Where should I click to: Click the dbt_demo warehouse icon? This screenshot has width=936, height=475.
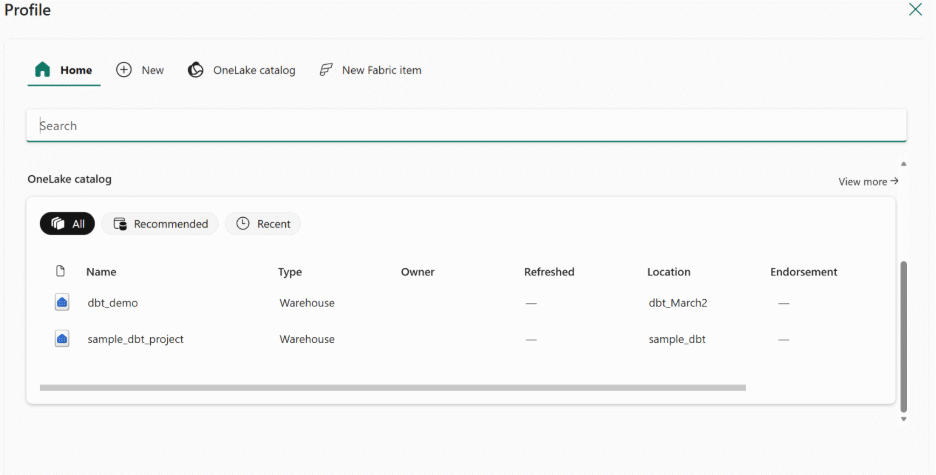pos(62,303)
